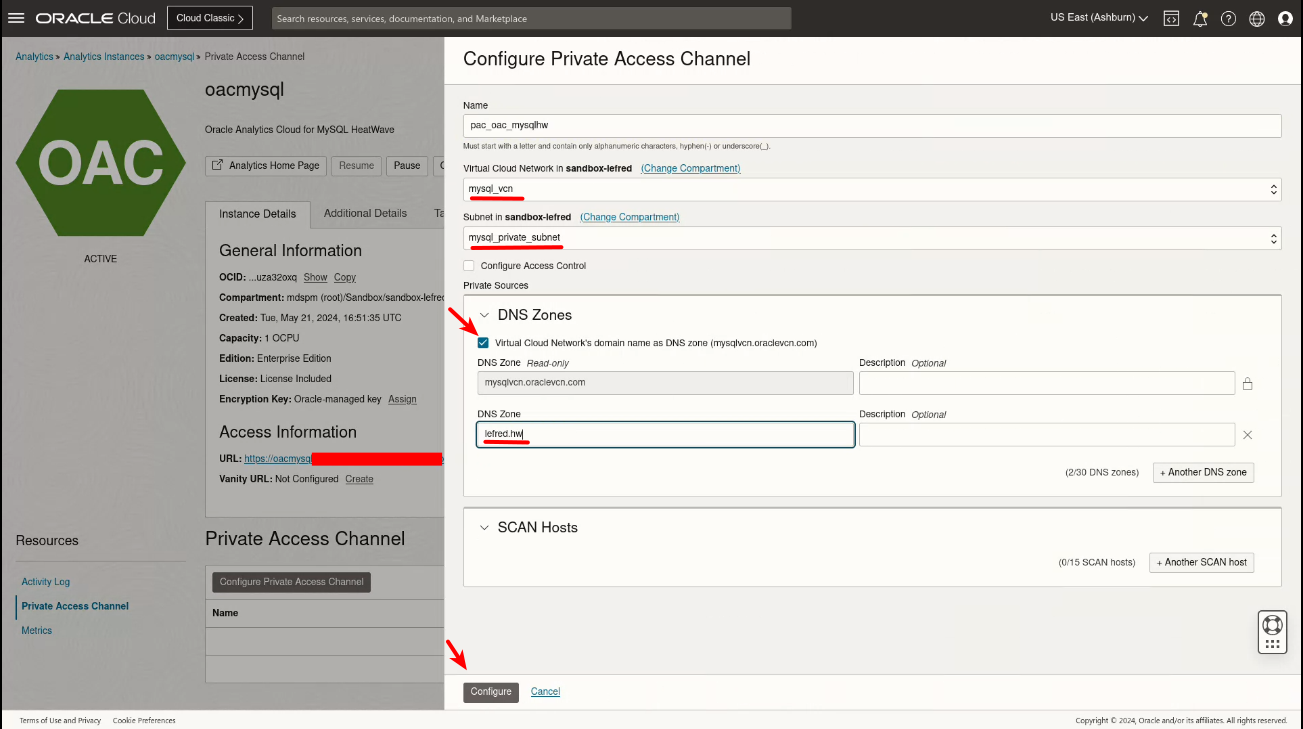Open the notifications bell
The width and height of the screenshot is (1303, 729).
coord(1200,18)
